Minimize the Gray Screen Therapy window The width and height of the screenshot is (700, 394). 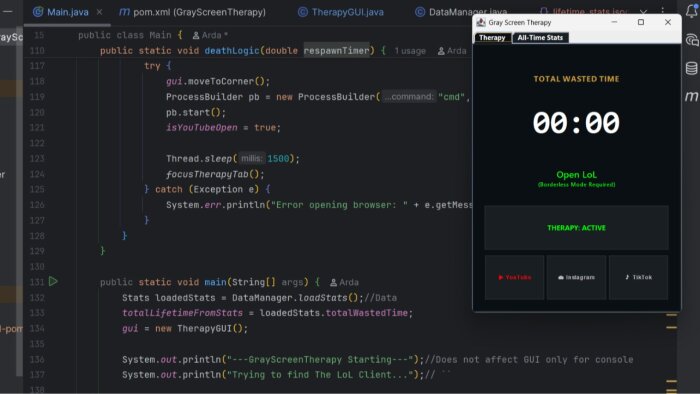click(x=614, y=22)
